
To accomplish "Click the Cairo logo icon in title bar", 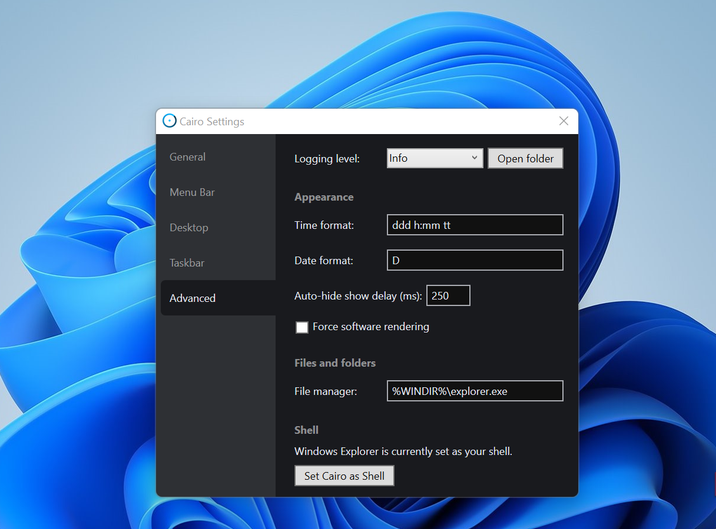I will pos(169,121).
